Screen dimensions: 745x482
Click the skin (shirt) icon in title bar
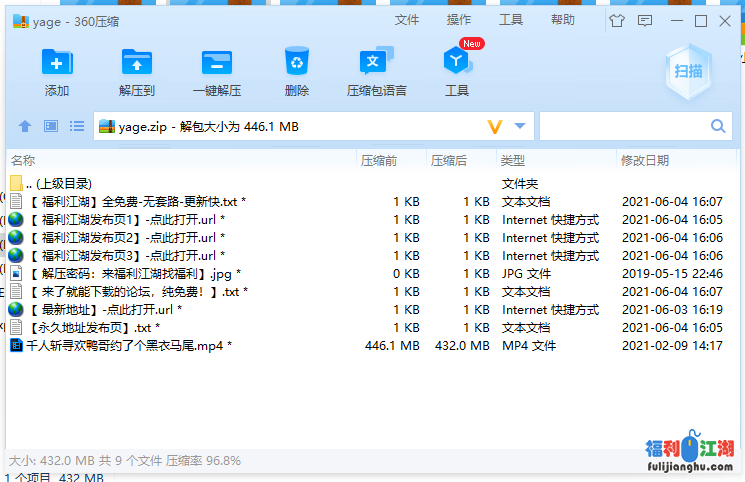(x=616, y=20)
